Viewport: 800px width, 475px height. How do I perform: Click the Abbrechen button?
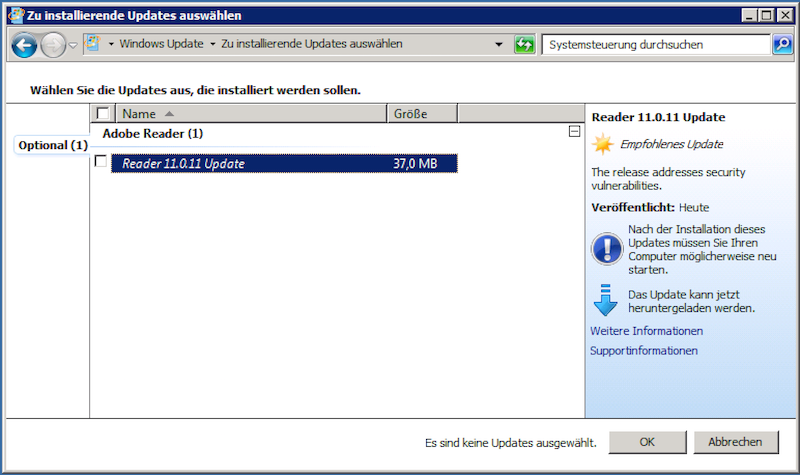[735, 442]
